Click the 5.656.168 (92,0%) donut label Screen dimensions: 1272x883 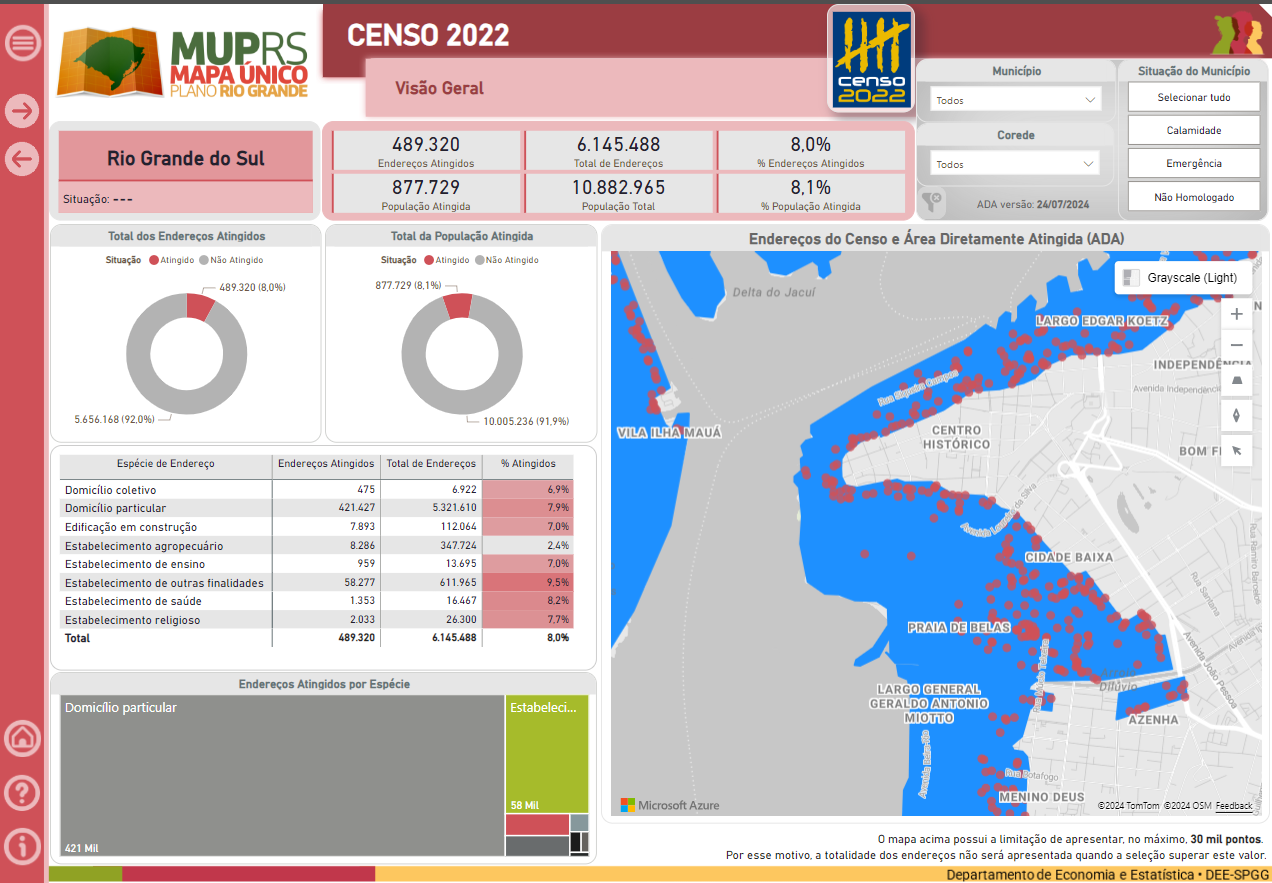115,419
